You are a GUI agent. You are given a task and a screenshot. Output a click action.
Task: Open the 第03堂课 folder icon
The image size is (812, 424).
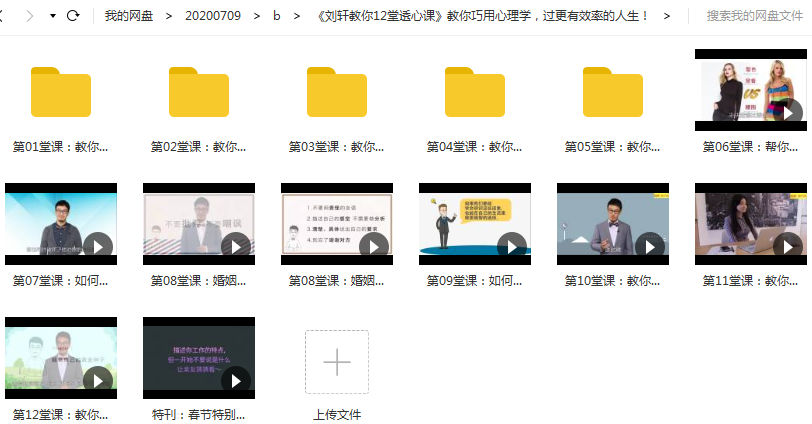(337, 92)
